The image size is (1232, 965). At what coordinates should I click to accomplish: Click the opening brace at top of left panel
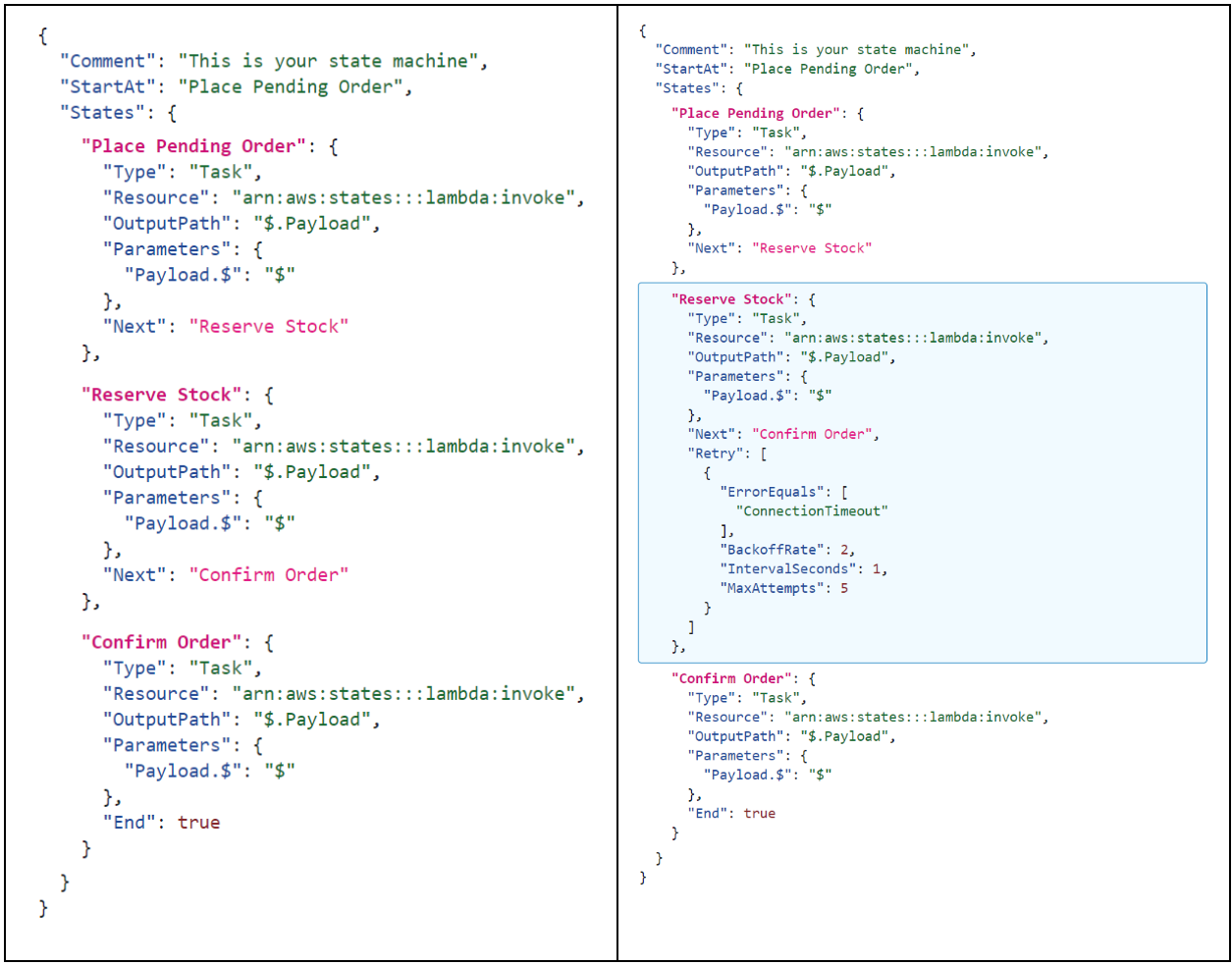click(x=41, y=35)
